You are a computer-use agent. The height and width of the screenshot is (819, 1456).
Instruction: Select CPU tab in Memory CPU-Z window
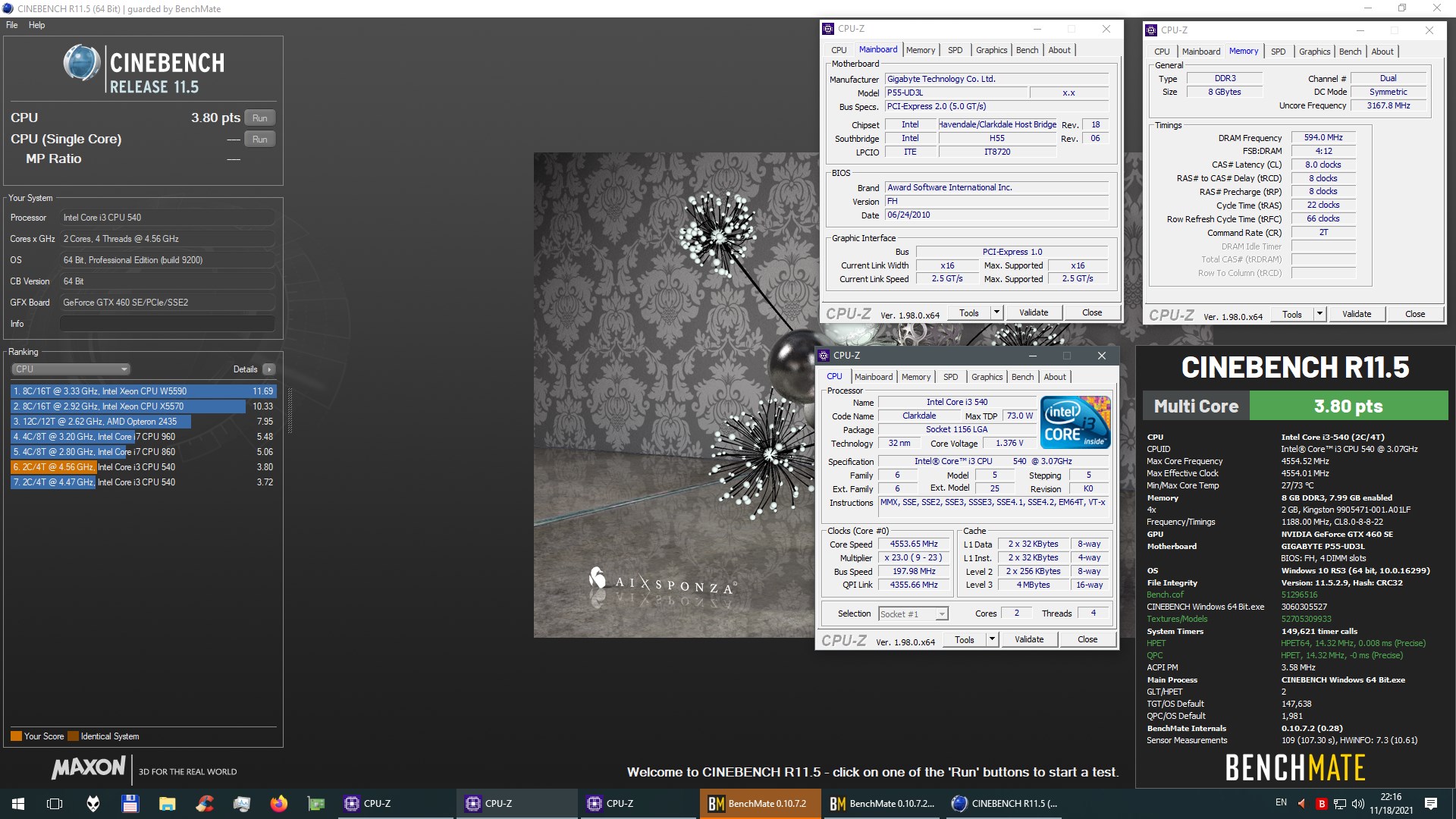[1162, 52]
